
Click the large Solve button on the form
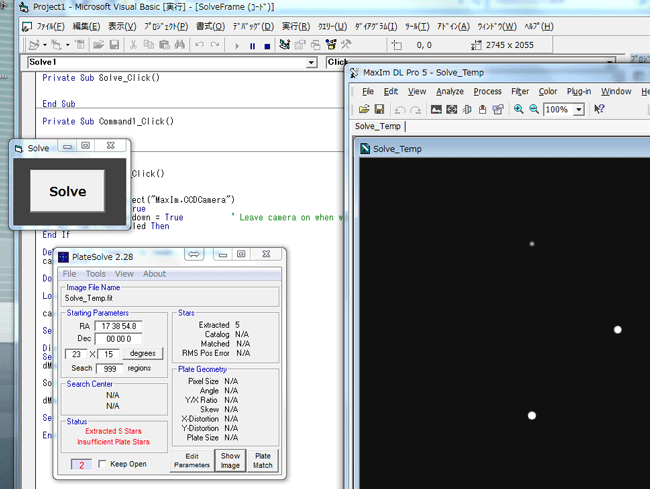click(68, 191)
